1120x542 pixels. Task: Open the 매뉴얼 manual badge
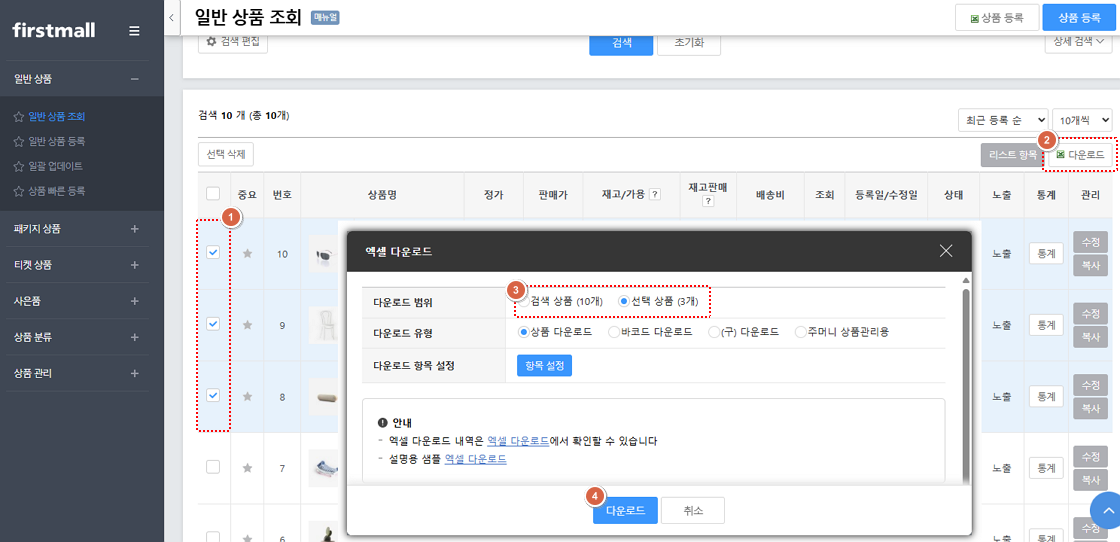pyautogui.click(x=325, y=18)
